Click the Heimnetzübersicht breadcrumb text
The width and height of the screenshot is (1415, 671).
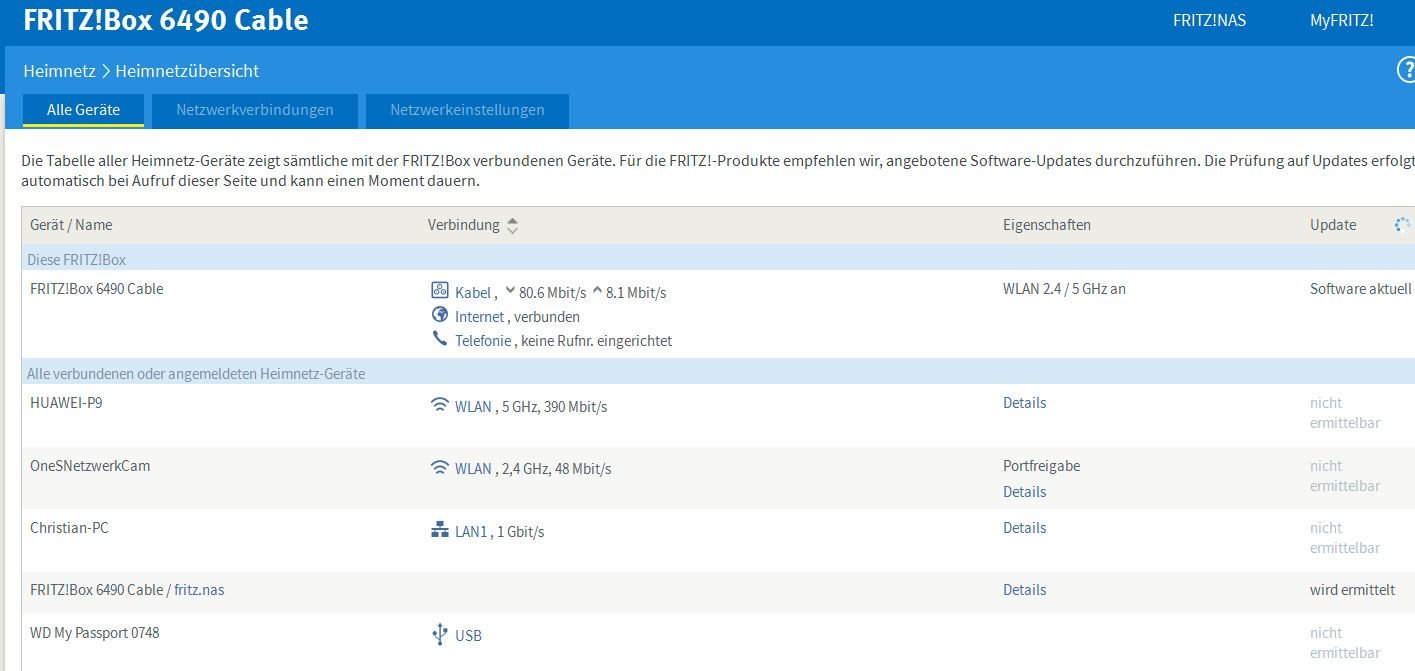(x=187, y=71)
